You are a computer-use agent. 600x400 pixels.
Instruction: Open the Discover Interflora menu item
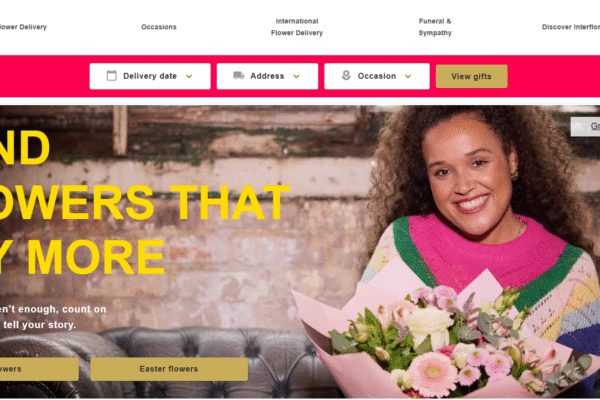click(x=571, y=27)
